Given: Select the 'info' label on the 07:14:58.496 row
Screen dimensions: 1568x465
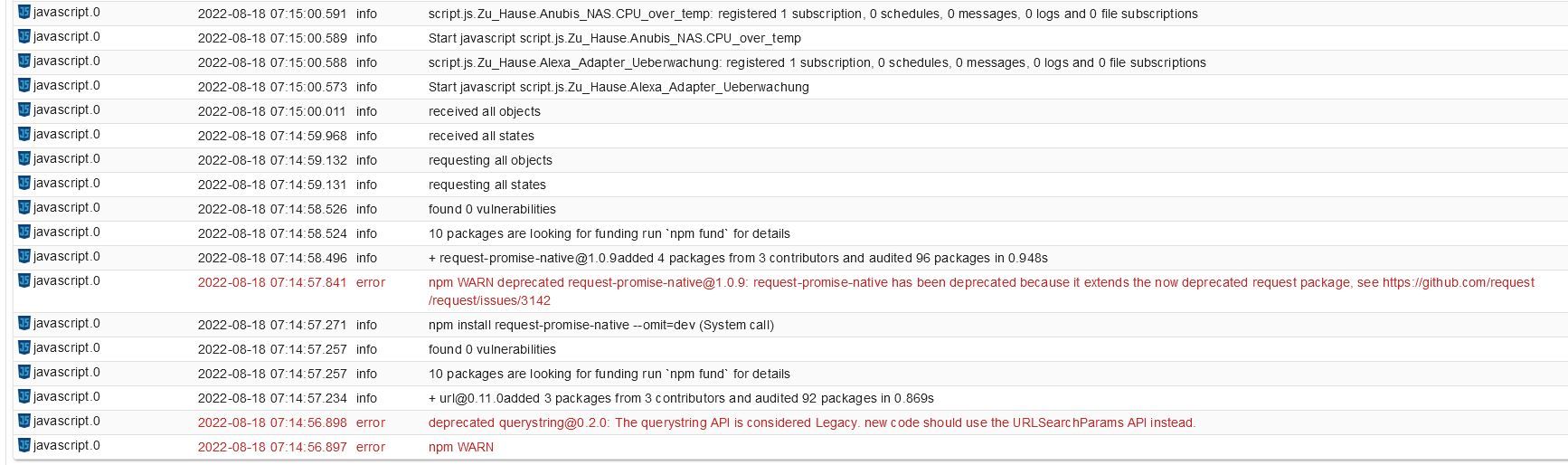Looking at the screenshot, I should [x=366, y=258].
